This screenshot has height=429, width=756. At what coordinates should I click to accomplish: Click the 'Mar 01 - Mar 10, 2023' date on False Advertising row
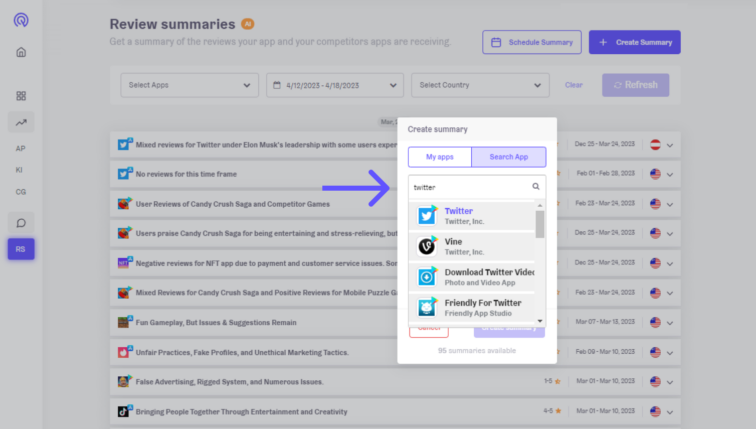pyautogui.click(x=606, y=381)
